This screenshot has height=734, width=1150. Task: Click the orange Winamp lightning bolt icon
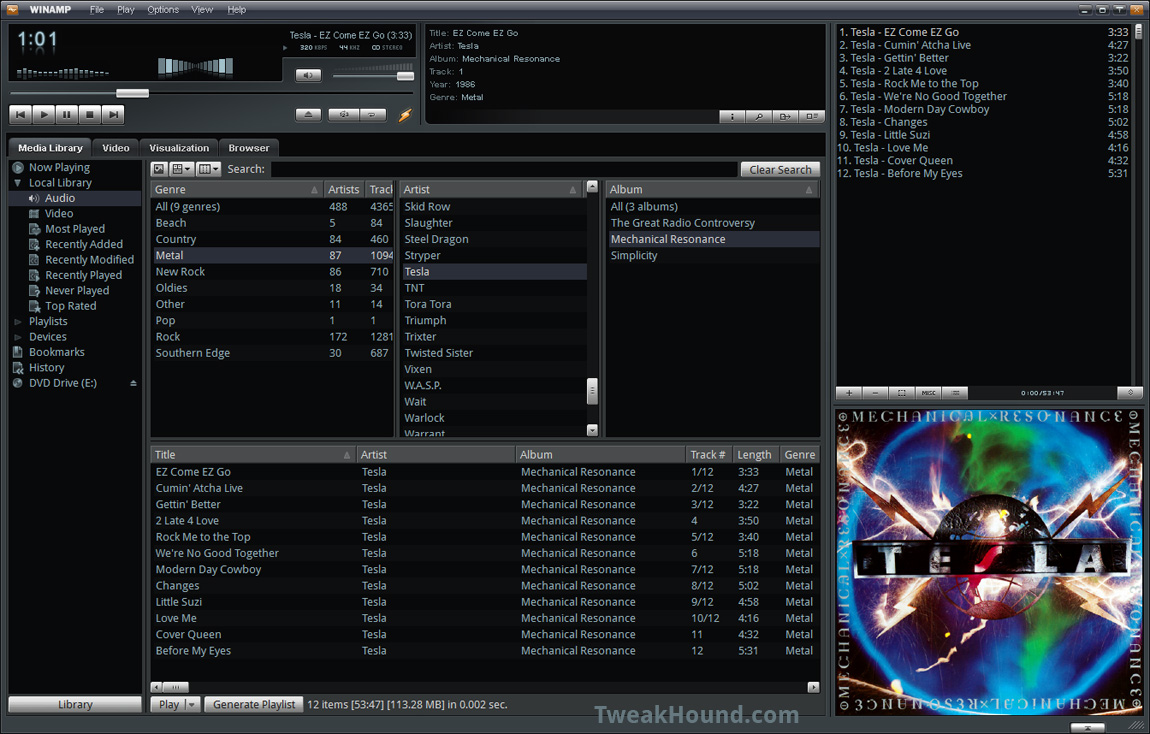pyautogui.click(x=405, y=115)
